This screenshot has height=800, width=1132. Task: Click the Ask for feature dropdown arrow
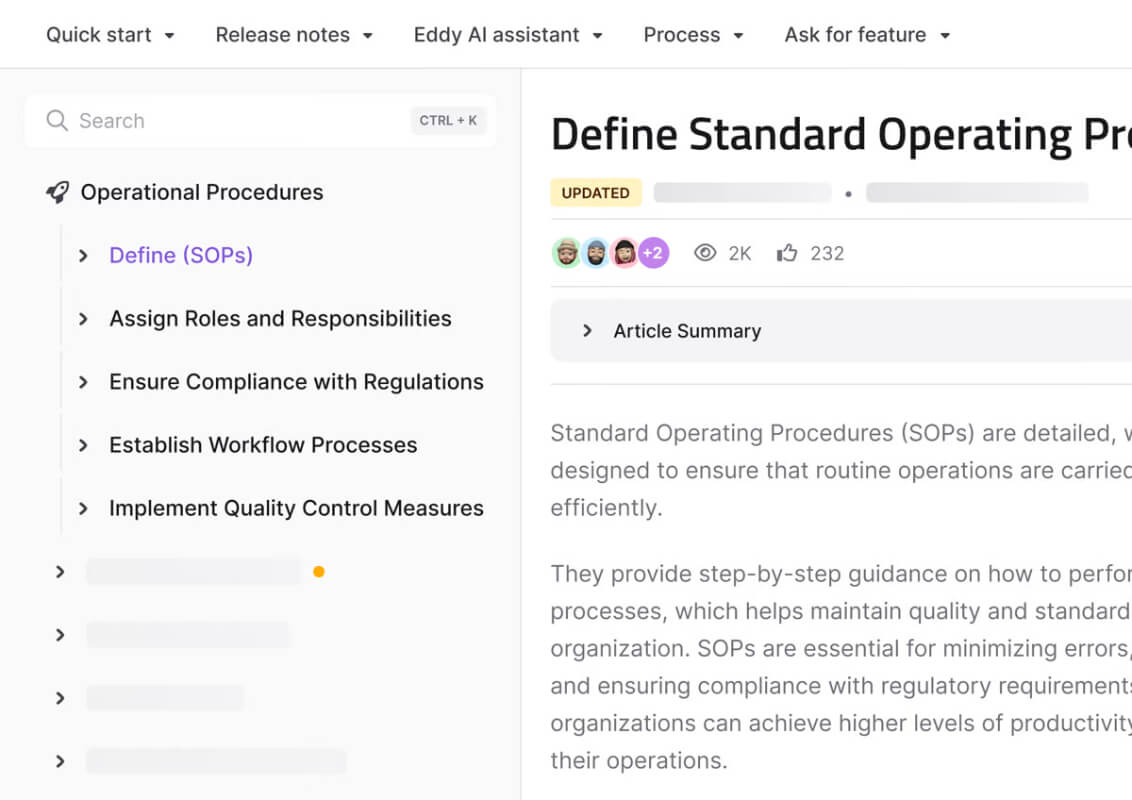945,35
